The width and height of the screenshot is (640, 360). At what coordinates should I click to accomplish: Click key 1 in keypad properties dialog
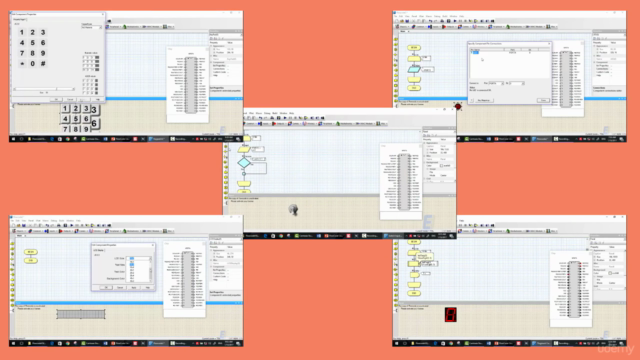[22, 32]
